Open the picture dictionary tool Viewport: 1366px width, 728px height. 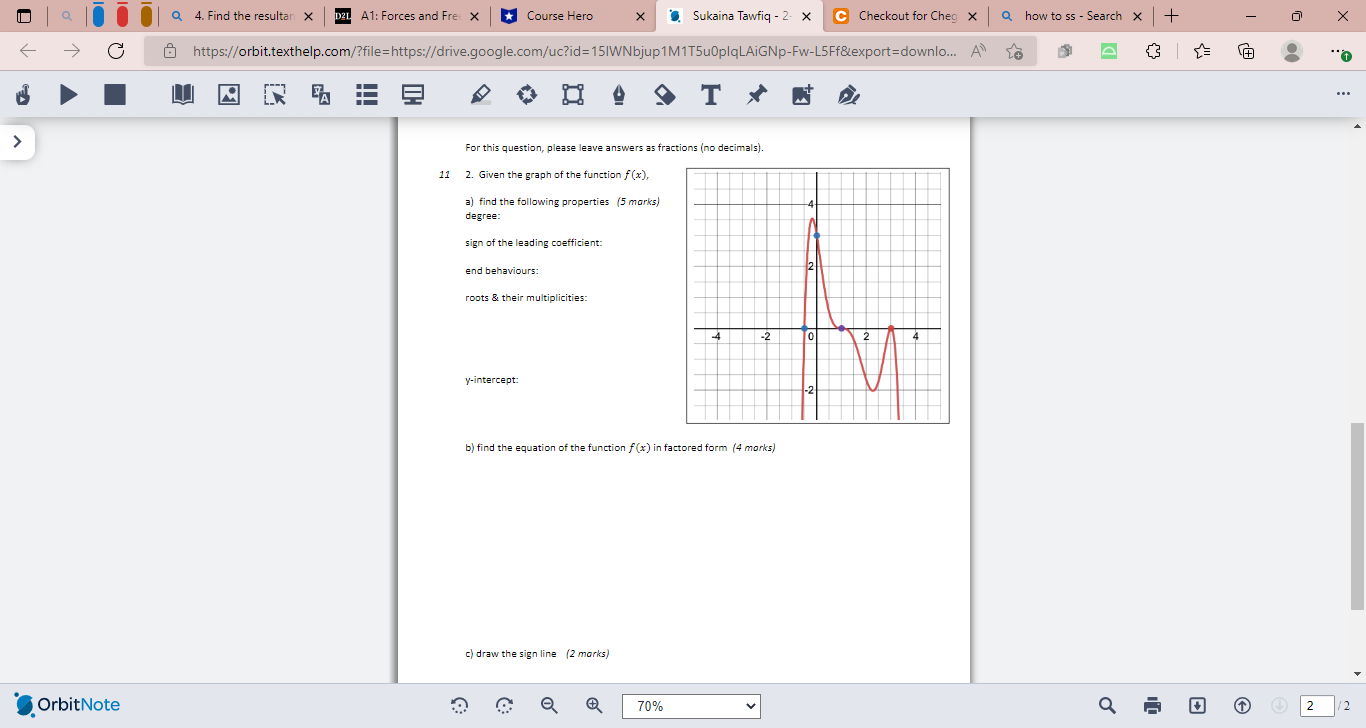(229, 95)
